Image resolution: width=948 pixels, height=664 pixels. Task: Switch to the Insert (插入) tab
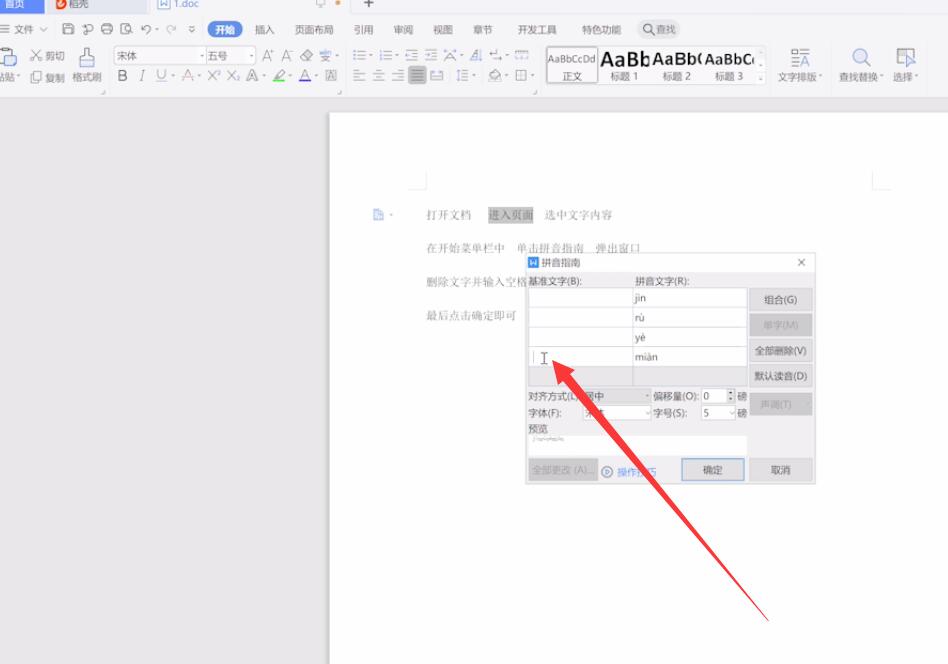point(264,30)
